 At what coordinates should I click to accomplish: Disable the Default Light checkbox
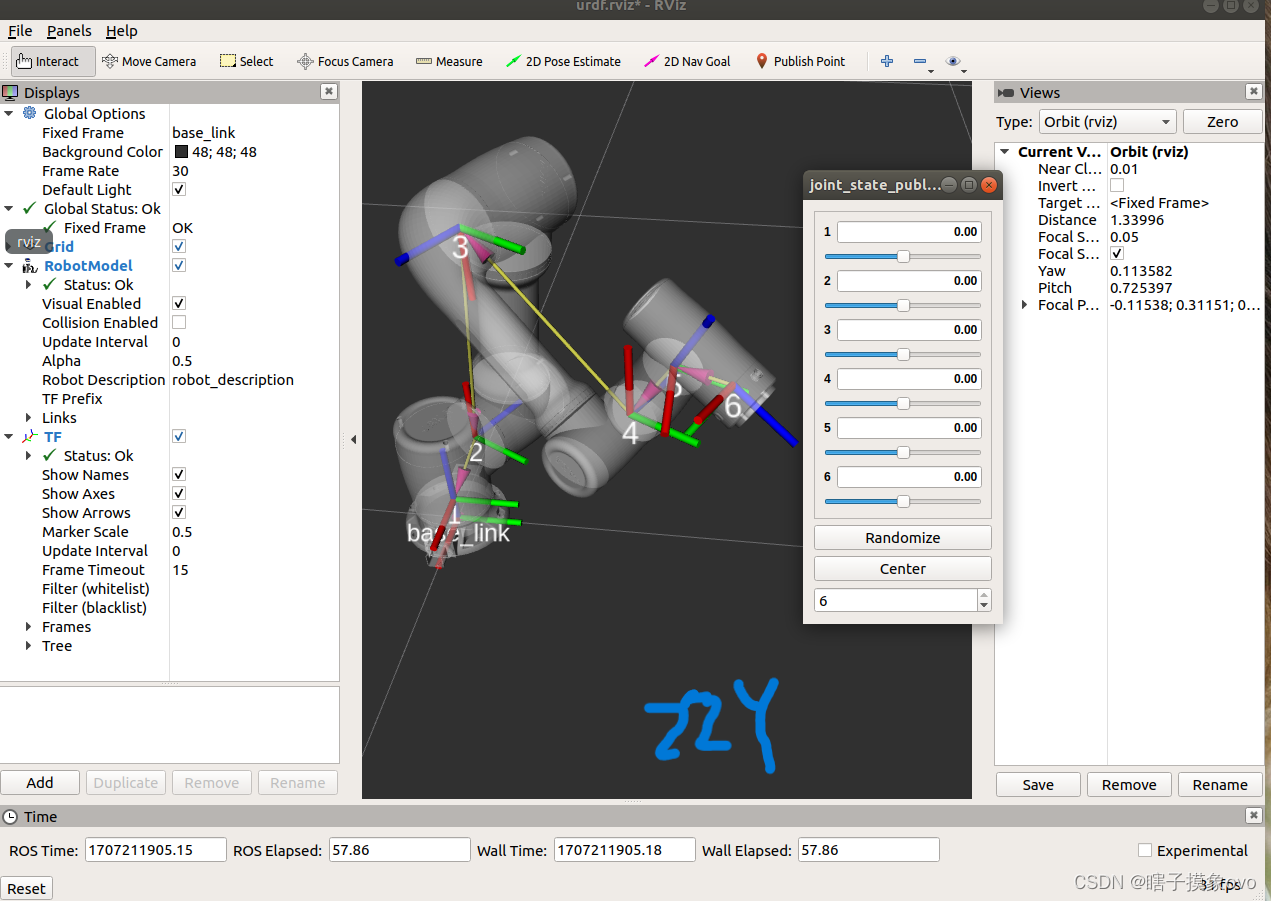(x=178, y=189)
